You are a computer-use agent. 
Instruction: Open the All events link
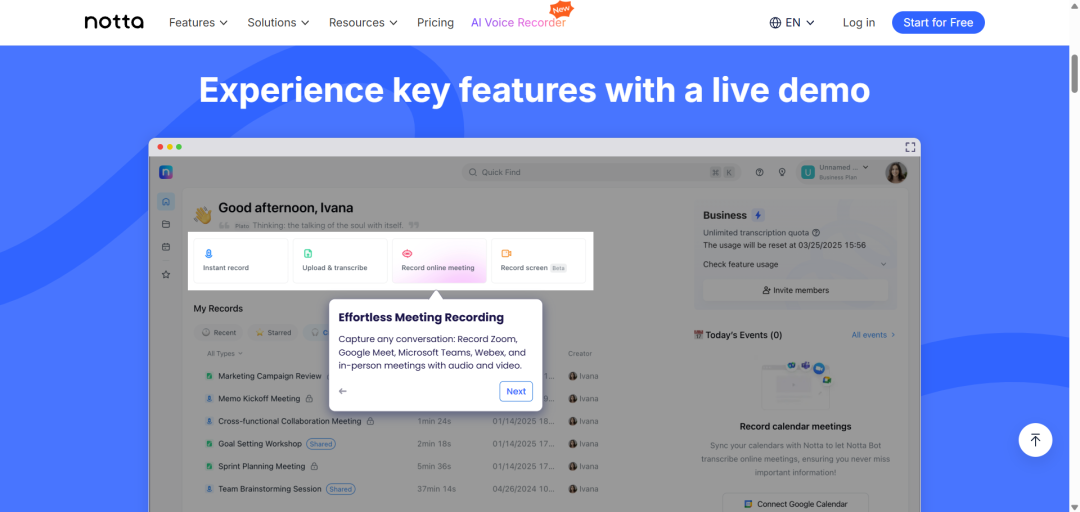(873, 335)
